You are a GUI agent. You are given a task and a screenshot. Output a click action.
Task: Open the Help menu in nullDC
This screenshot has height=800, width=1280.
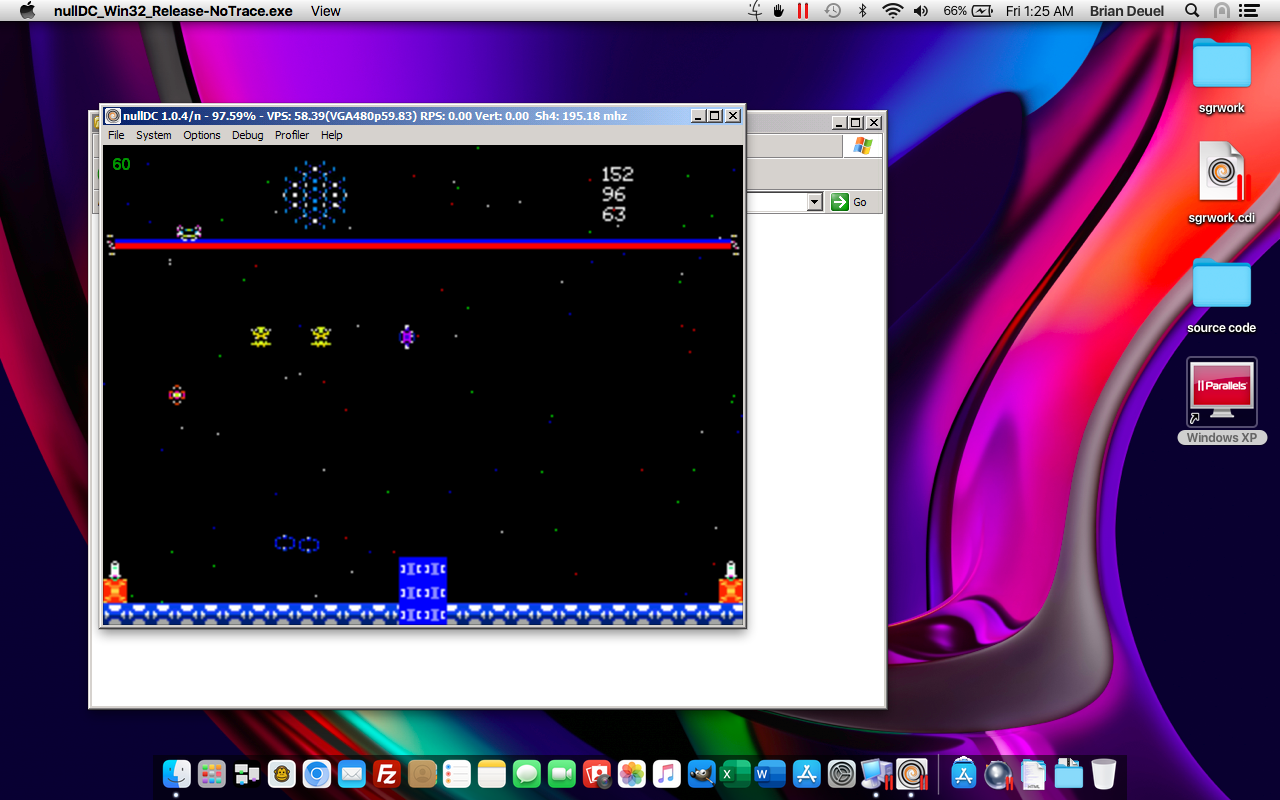point(331,135)
